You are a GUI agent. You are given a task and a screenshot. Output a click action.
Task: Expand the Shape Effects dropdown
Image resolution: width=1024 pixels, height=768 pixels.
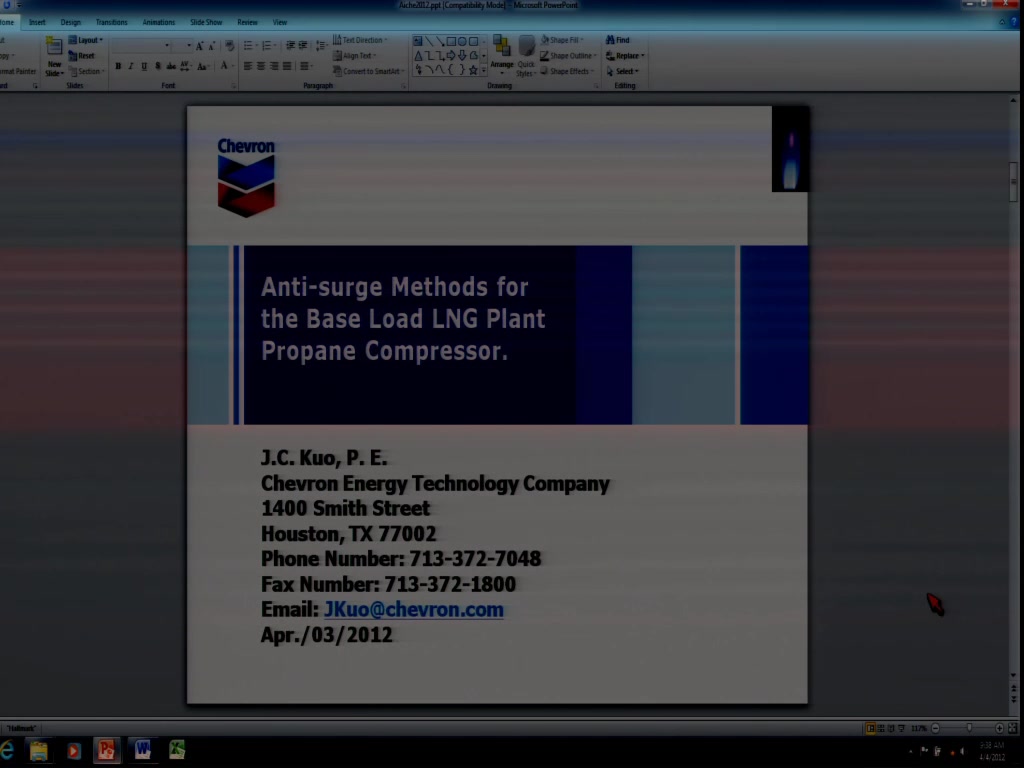point(567,71)
